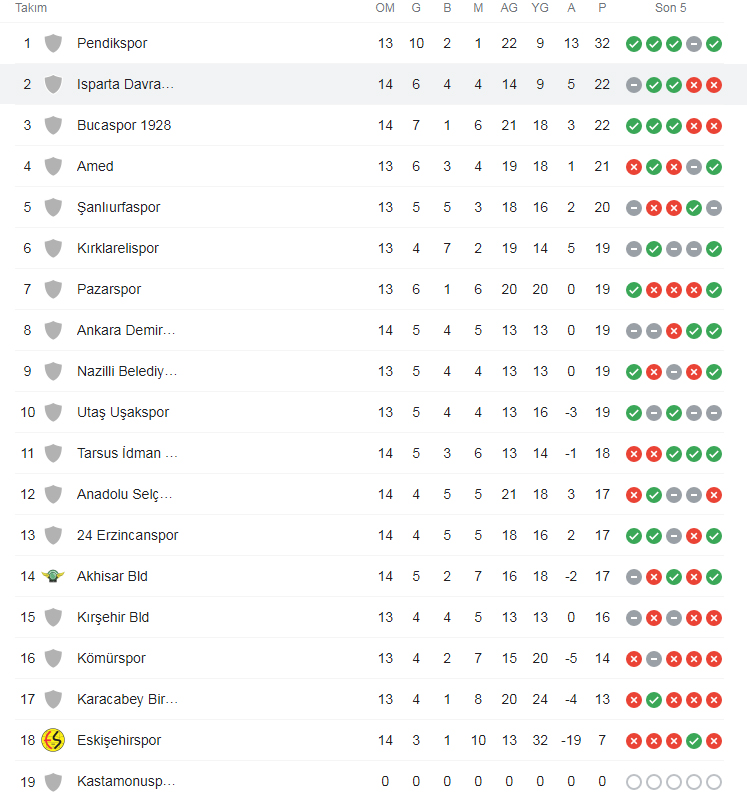Open Bucaspor 1928 team page
Screen dimensions: 747x800
tap(124, 125)
